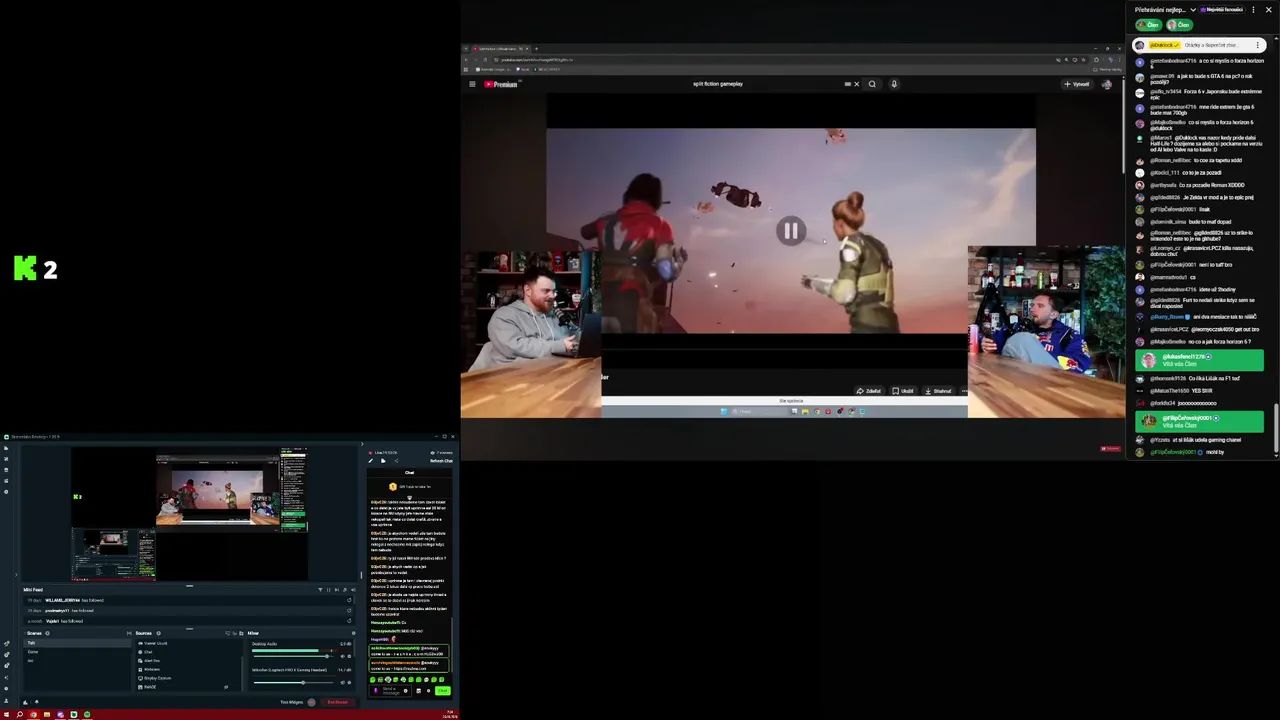Viewport: 1280px width, 720px height.
Task: Select the Chat tab in Streamlabs panel
Action: (409, 473)
